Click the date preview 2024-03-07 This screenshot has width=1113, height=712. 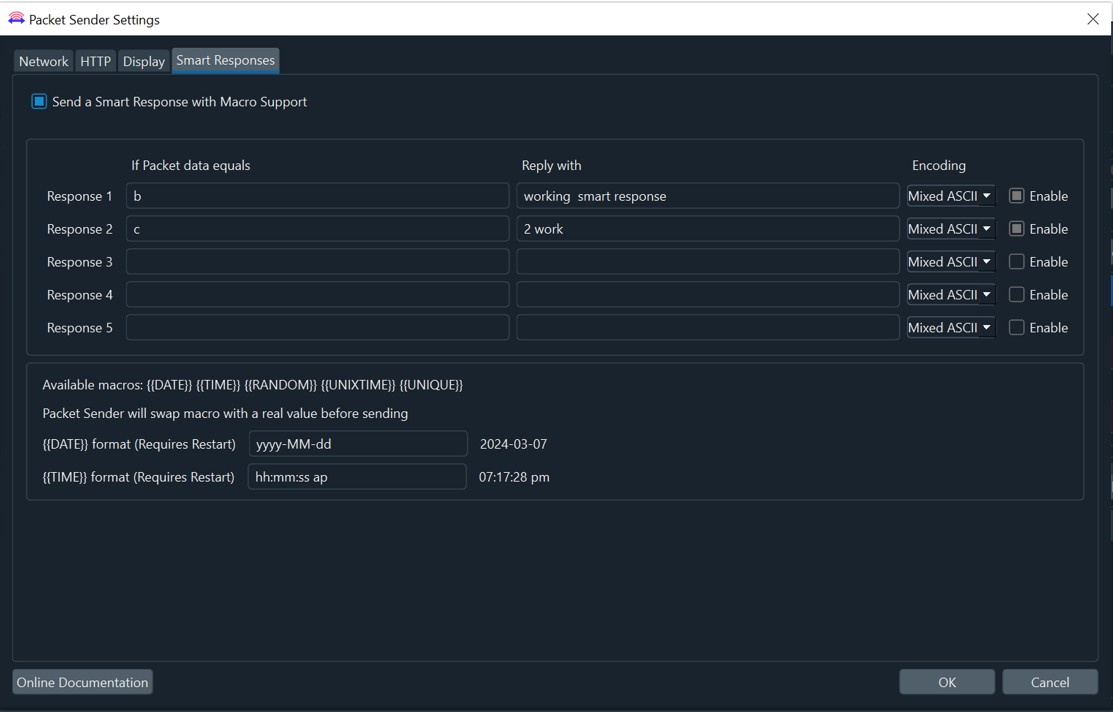pos(513,444)
